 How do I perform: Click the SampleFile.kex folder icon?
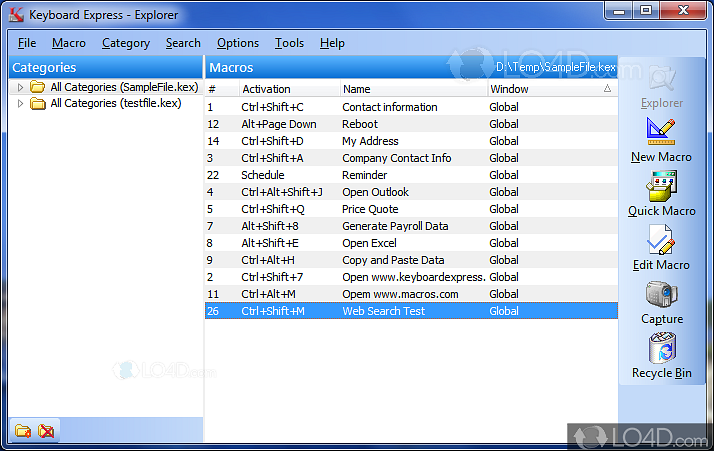point(37,87)
